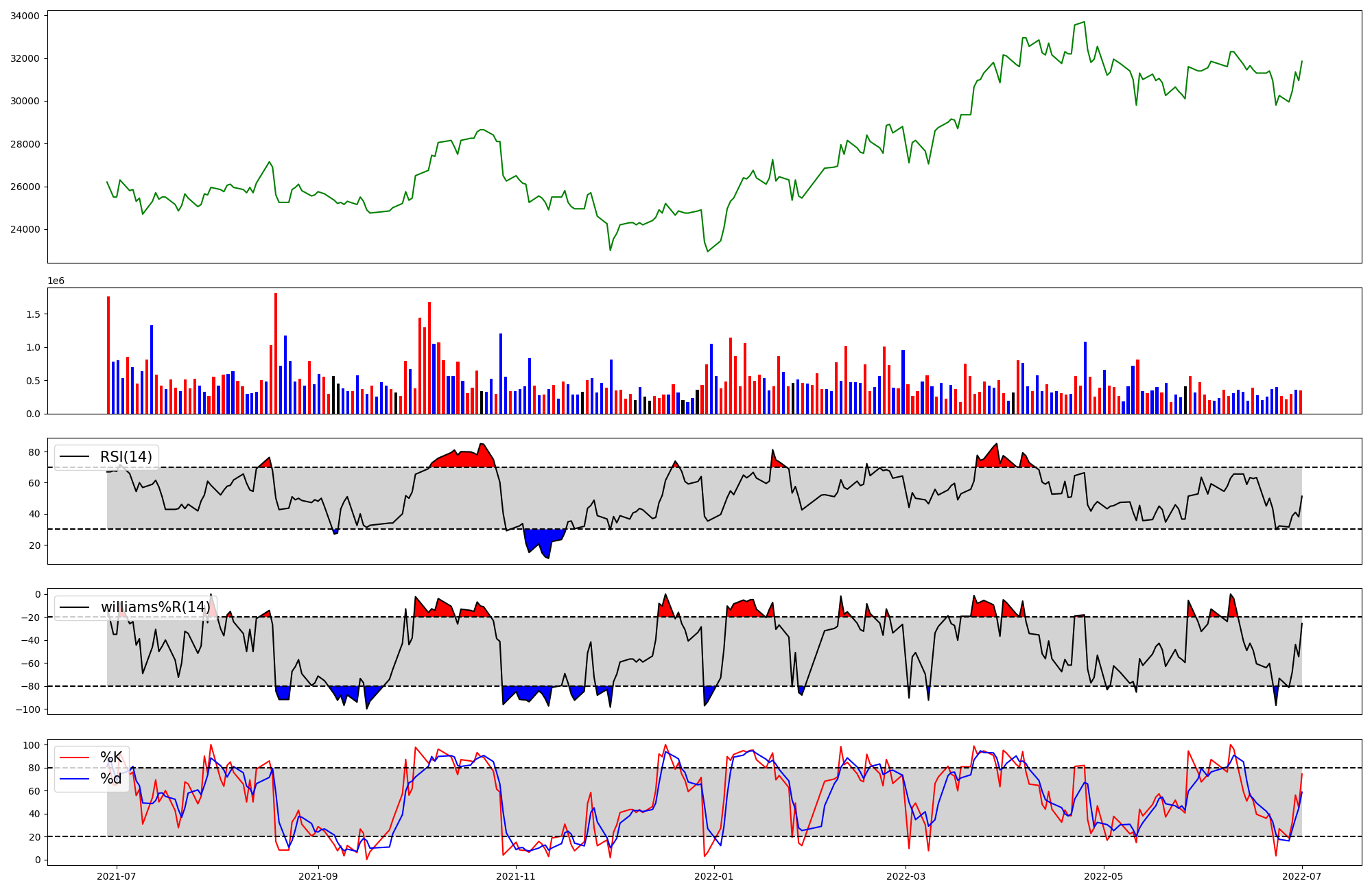This screenshot has width=1372, height=892.
Task: Click the 80 tick on the RSI axis
Action: click(34, 452)
